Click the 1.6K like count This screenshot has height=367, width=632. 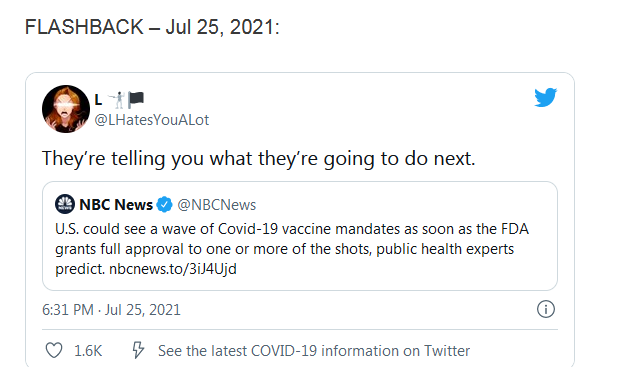[x=88, y=351]
